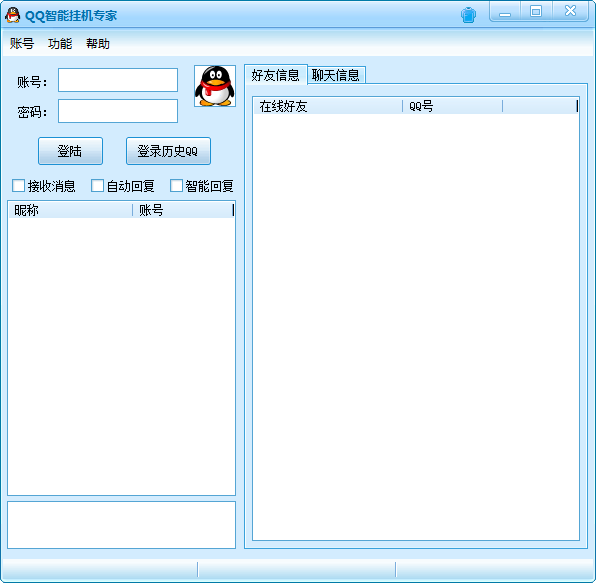Screen dimensions: 596x583
Task: Click the text box below the account list
Action: coord(122,525)
